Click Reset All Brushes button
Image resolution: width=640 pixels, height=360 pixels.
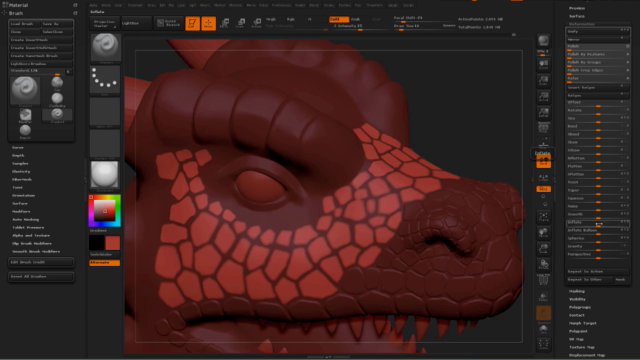pos(41,276)
